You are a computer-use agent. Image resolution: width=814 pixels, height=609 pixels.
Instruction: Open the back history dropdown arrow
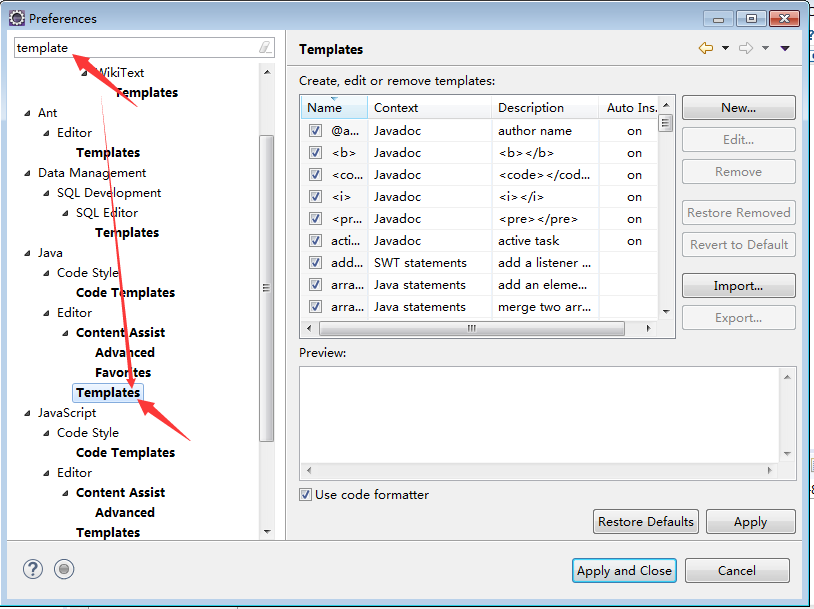click(725, 48)
